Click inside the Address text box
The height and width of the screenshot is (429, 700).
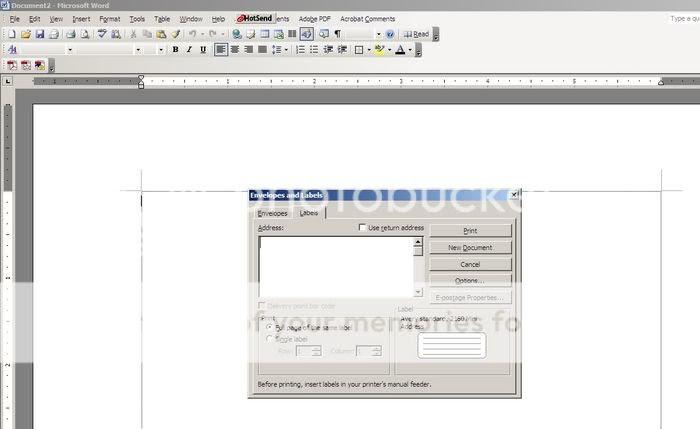(x=336, y=267)
